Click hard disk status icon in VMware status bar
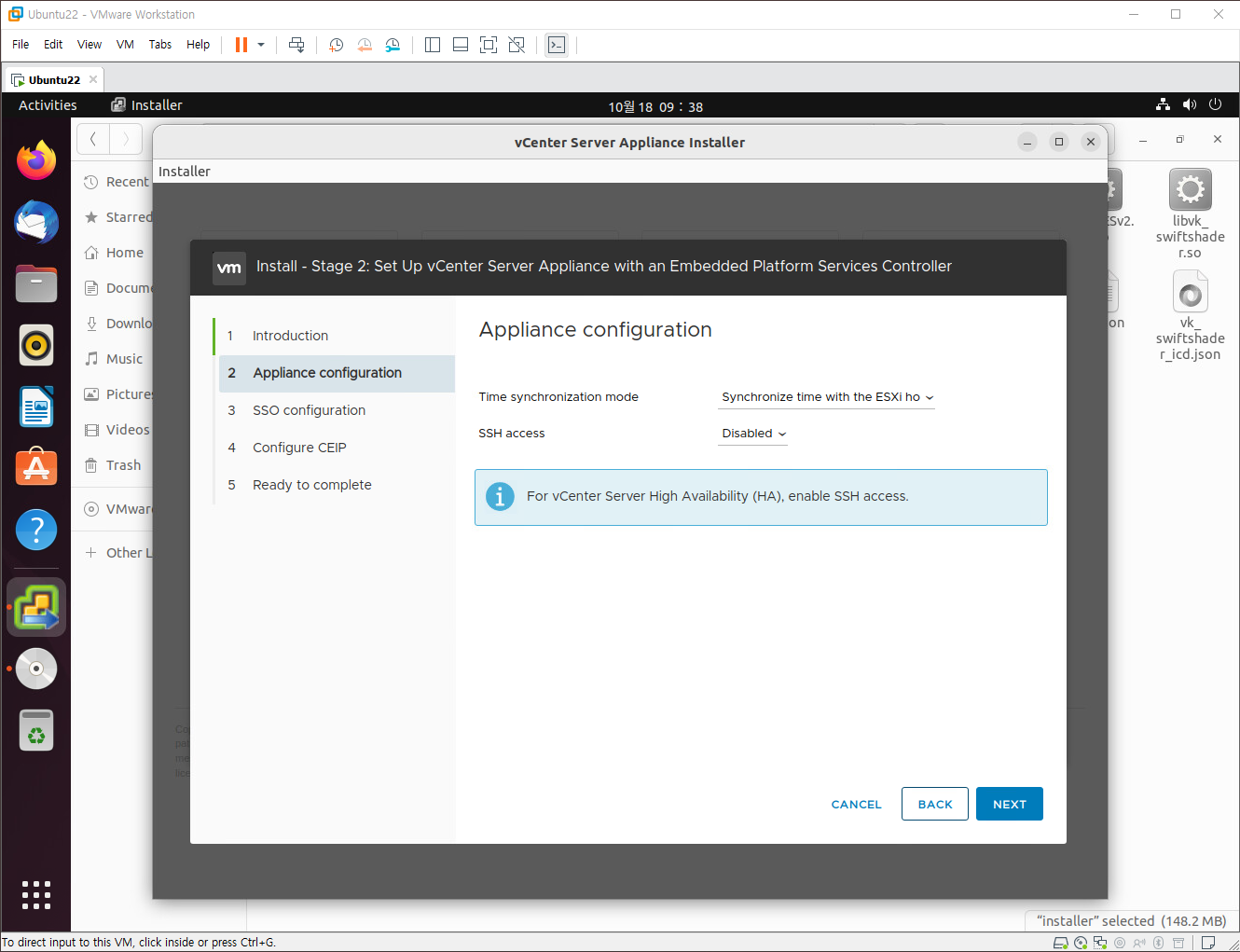Screen dimensions: 1240x952 1060,943
